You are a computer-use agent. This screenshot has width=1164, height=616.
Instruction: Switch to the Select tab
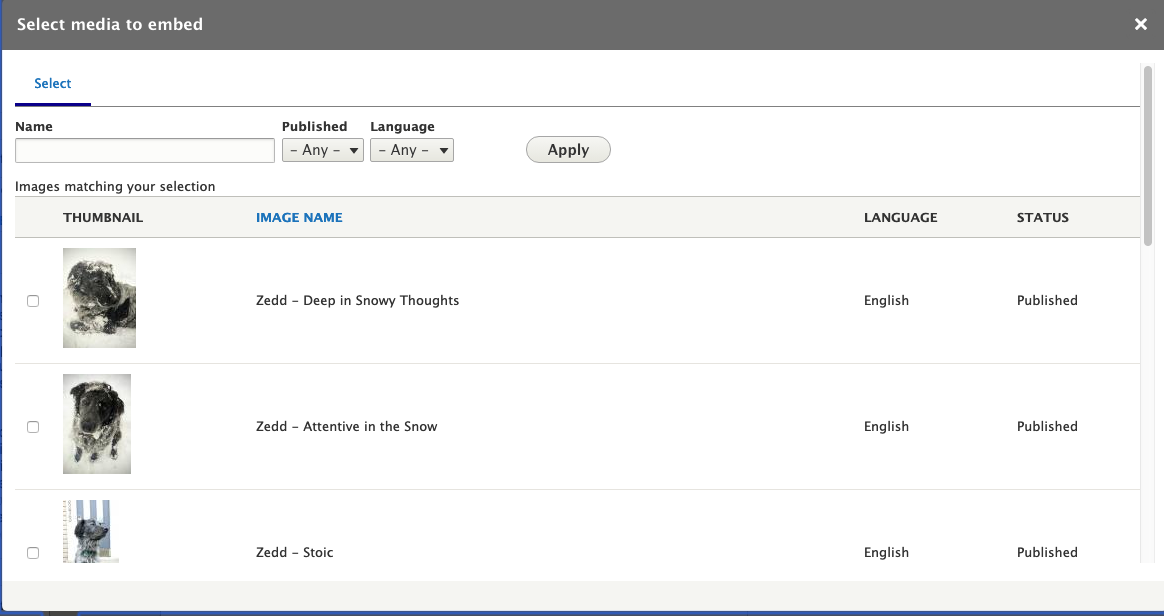pyautogui.click(x=53, y=84)
